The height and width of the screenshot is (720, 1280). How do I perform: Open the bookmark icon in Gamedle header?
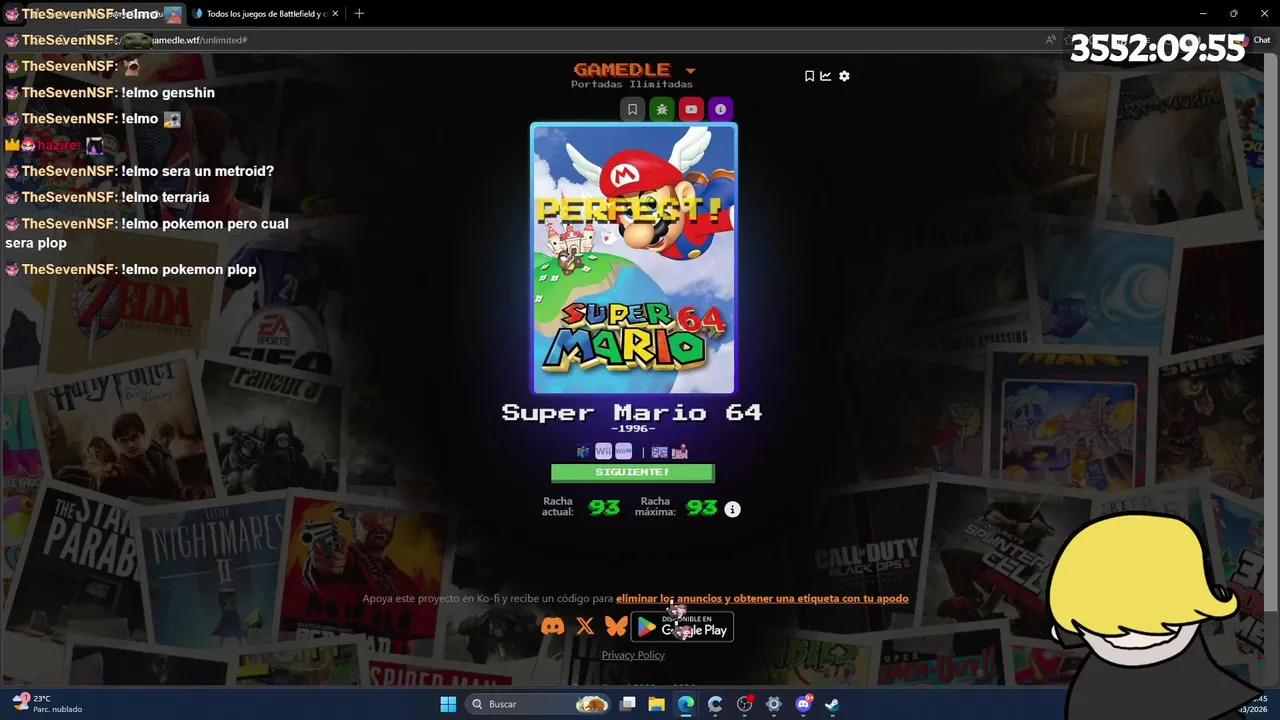[x=809, y=76]
